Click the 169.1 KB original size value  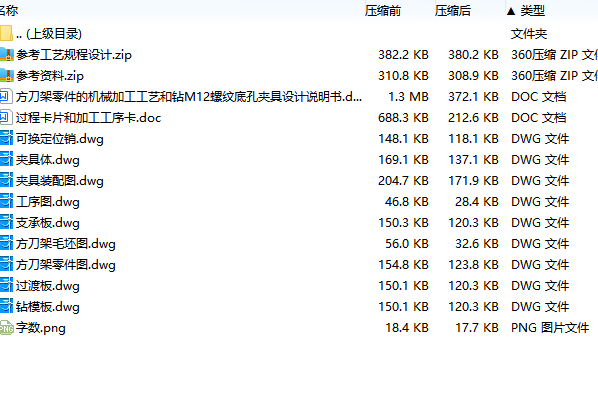[403, 160]
